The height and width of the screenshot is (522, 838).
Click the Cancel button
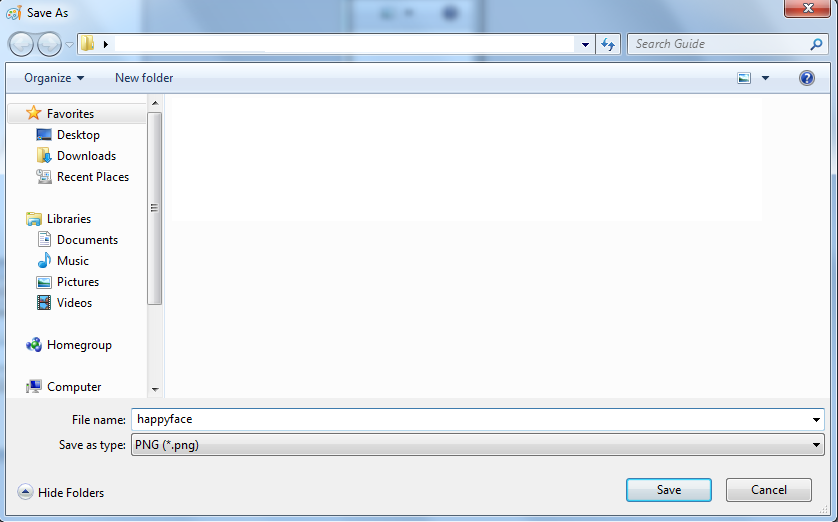click(769, 490)
